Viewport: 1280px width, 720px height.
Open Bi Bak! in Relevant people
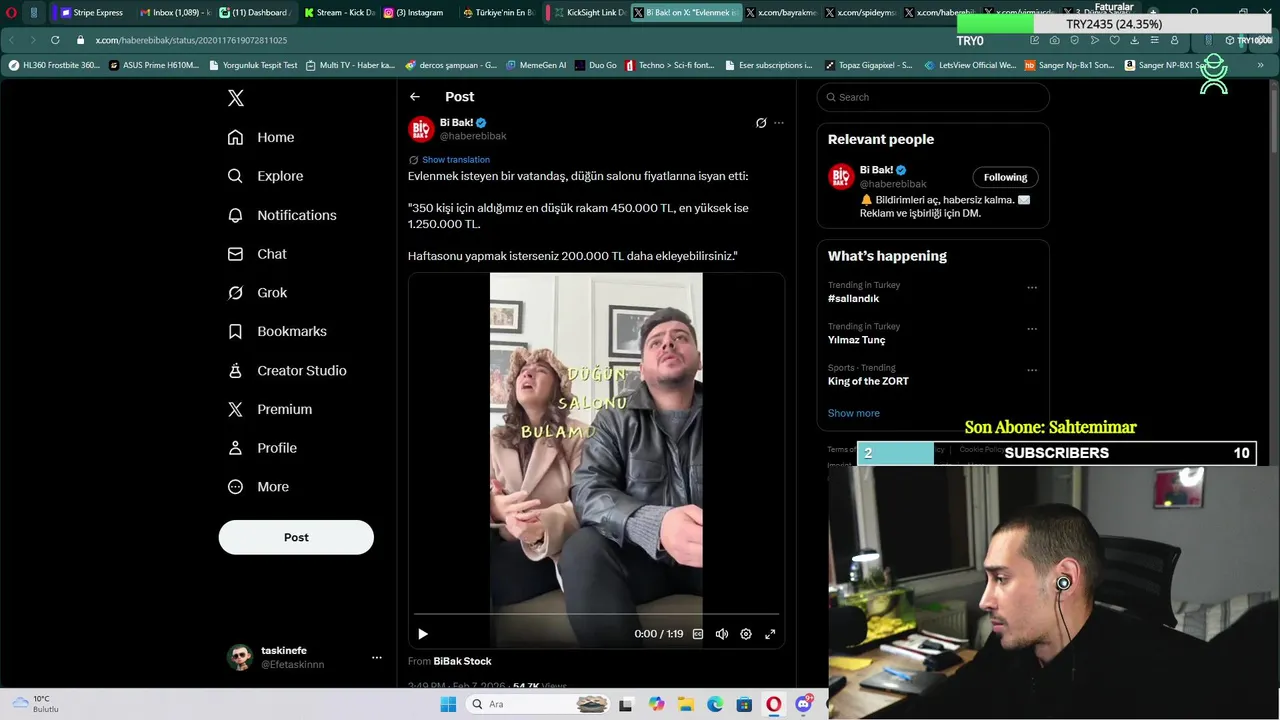click(876, 170)
